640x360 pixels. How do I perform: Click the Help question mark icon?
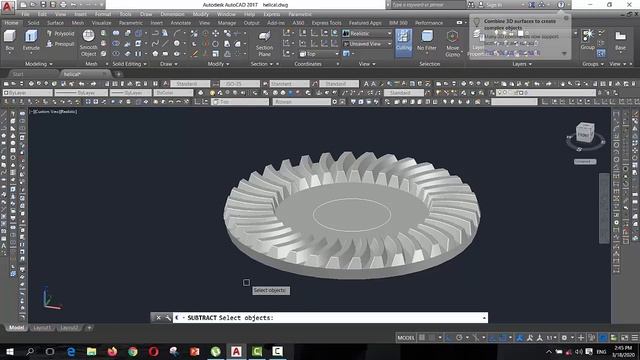tap(561, 4)
